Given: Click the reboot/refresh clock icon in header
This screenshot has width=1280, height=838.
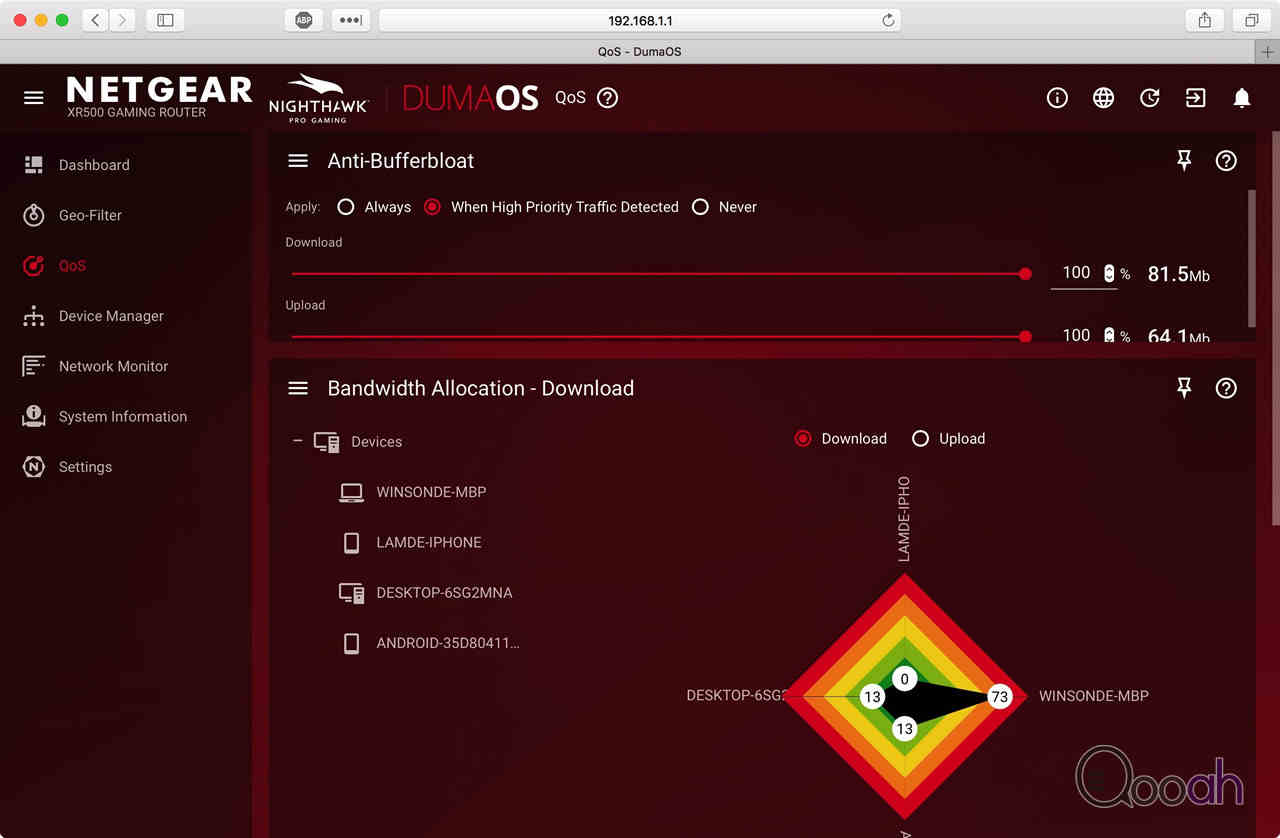Looking at the screenshot, I should [1150, 98].
